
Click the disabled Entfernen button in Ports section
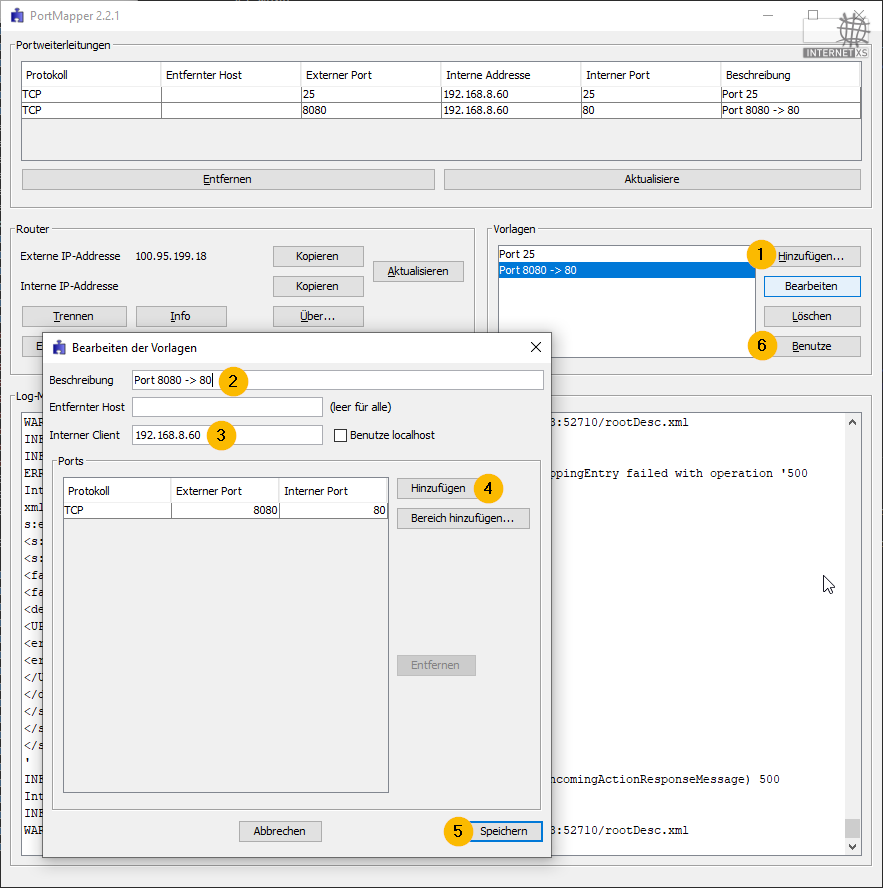pyautogui.click(x=436, y=665)
